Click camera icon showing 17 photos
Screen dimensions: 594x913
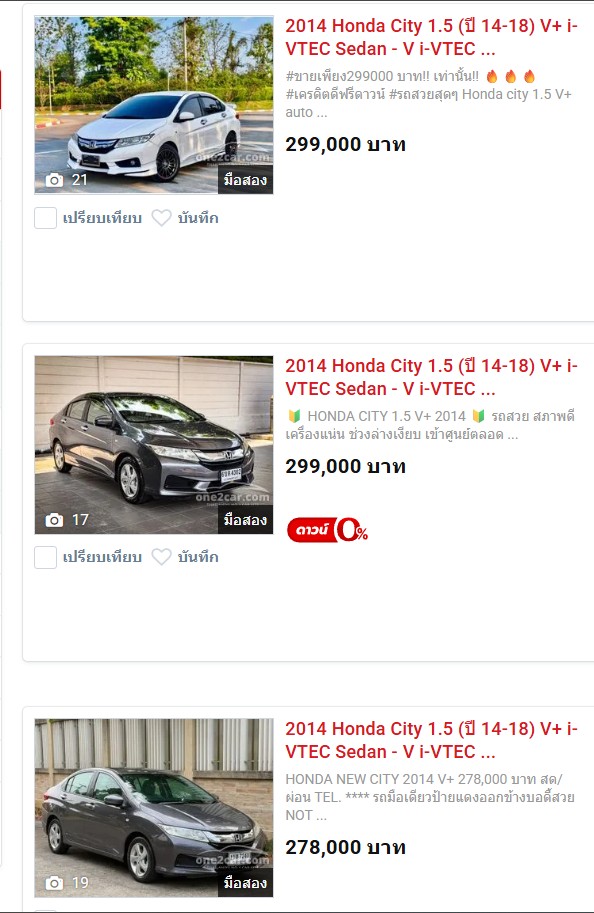pyautogui.click(x=54, y=520)
